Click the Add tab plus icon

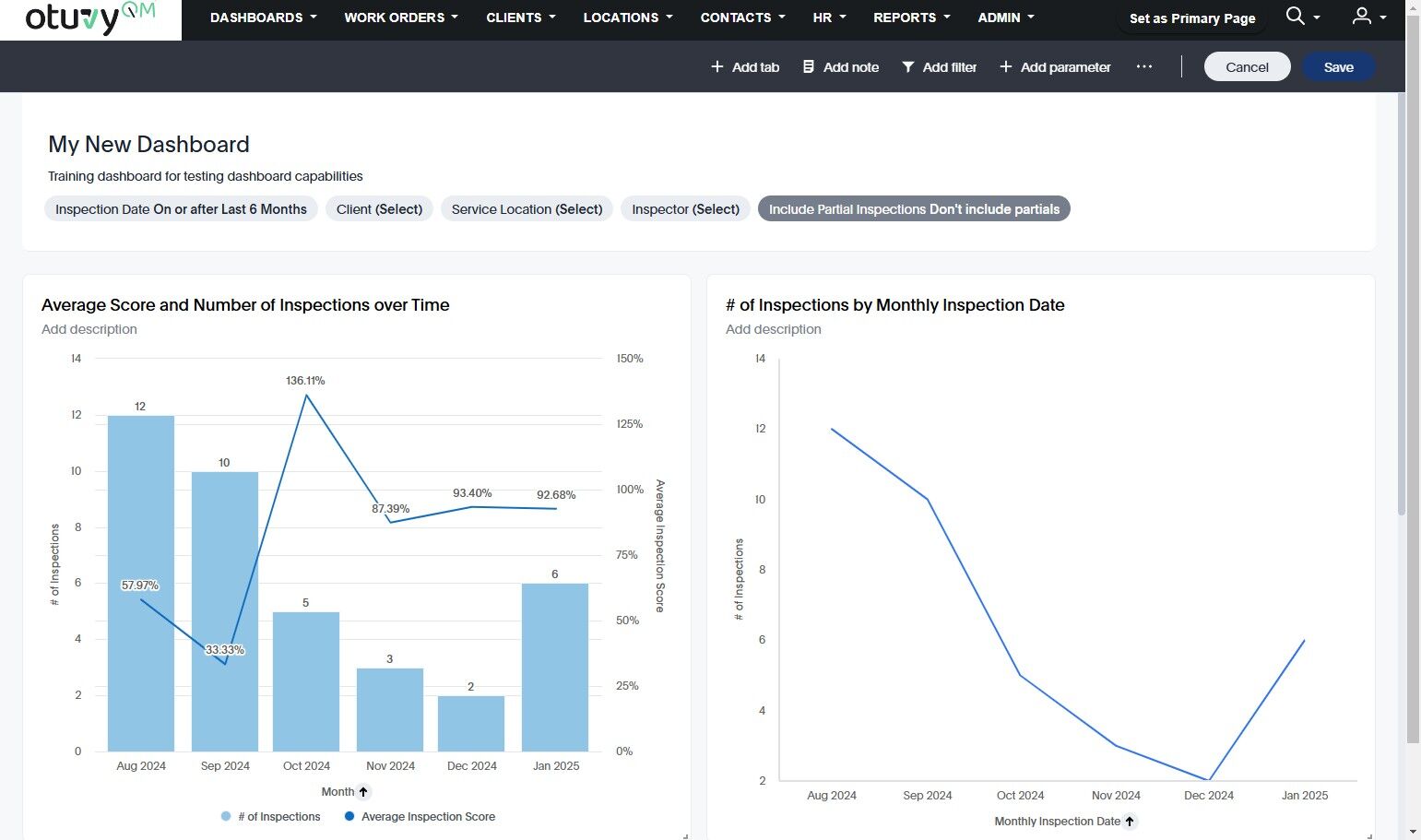pos(717,66)
